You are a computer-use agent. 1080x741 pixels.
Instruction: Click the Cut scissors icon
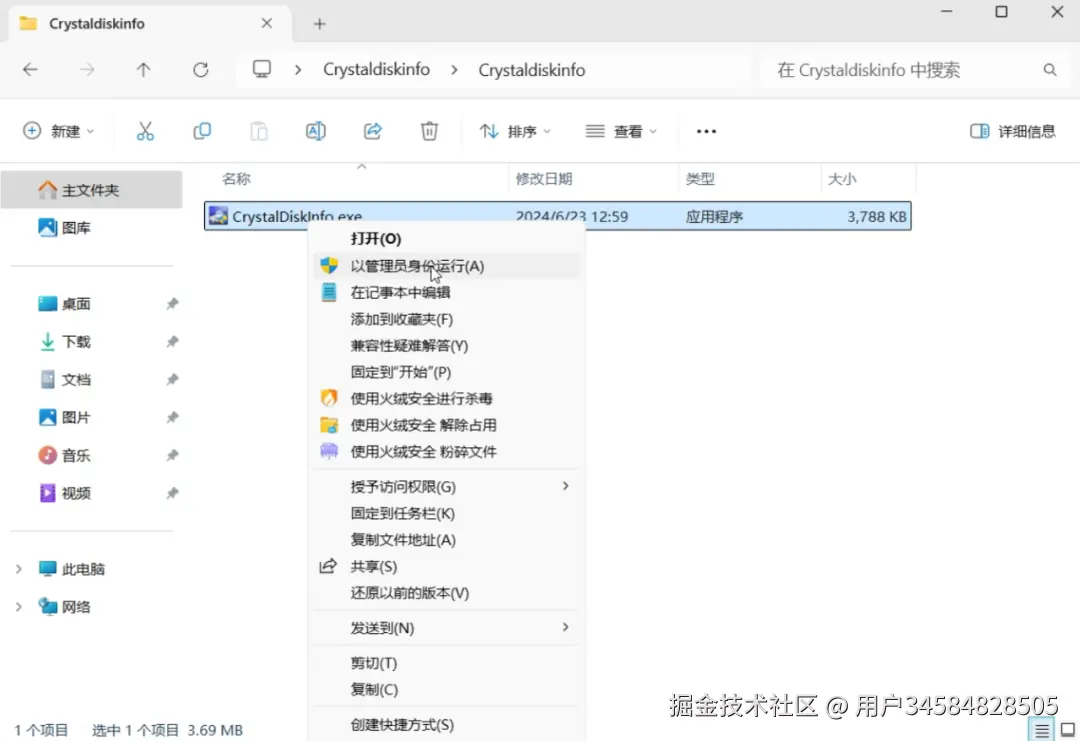click(x=145, y=131)
